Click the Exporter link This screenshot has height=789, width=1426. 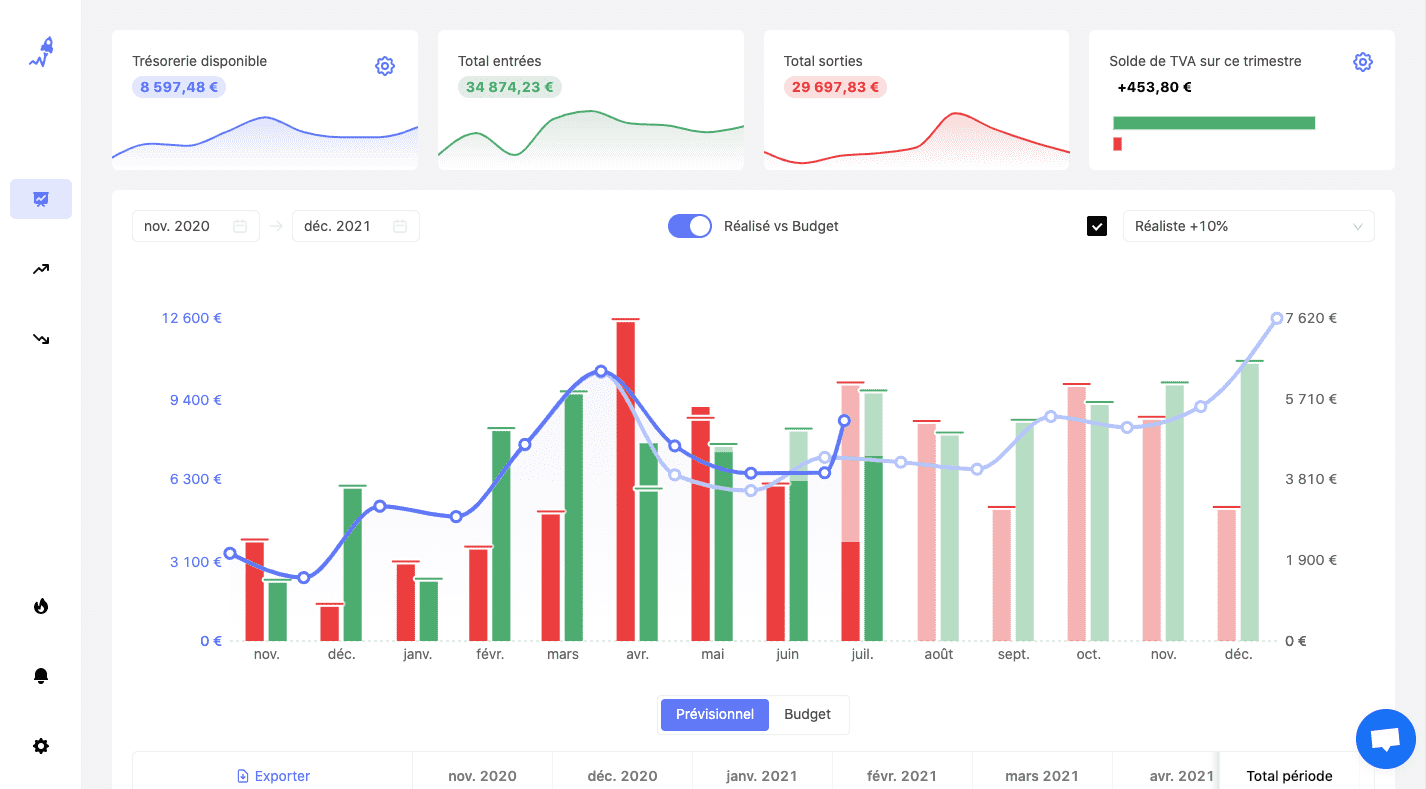click(x=273, y=776)
